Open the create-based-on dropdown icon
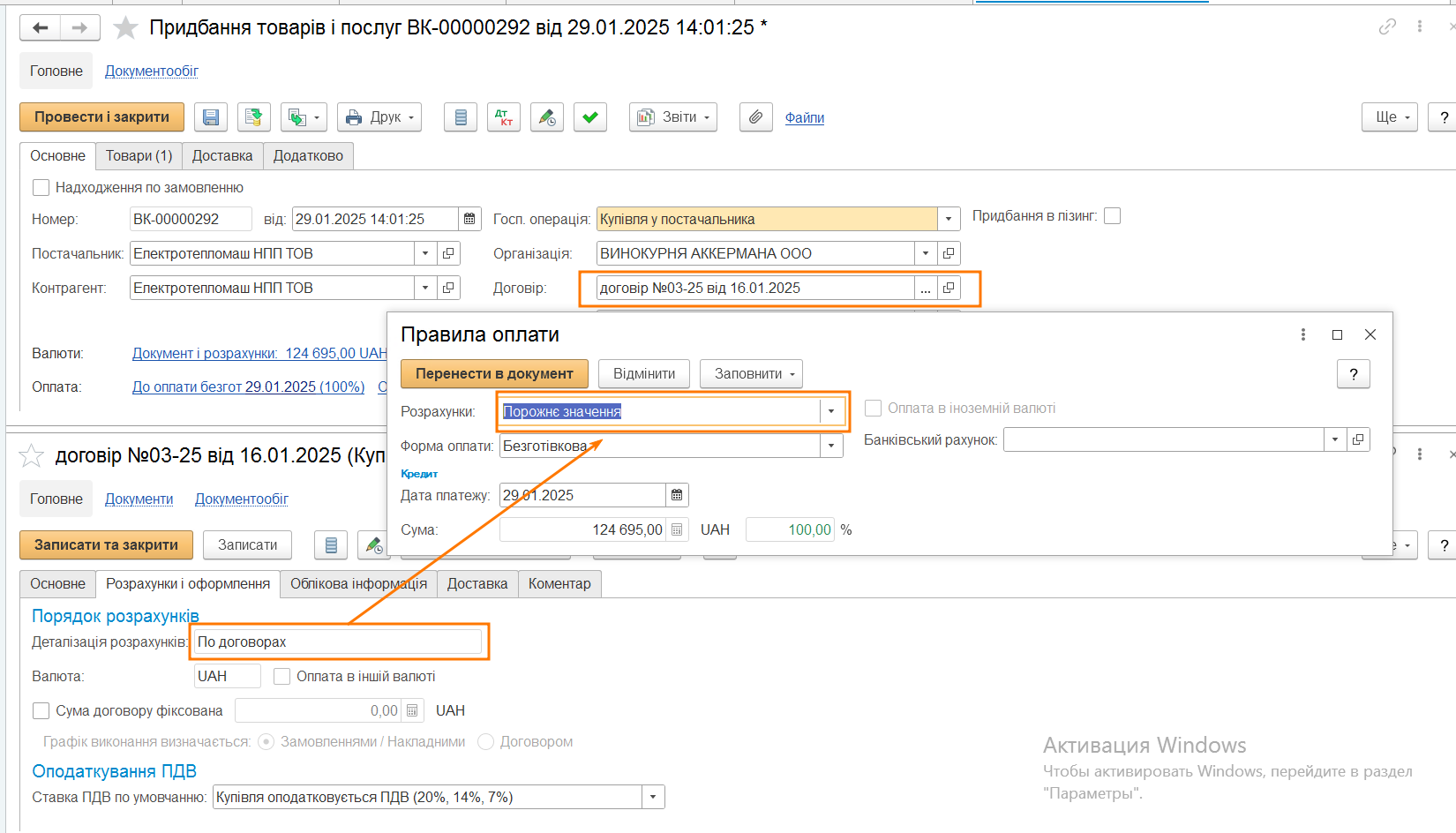Image resolution: width=1456 pixels, height=833 pixels. pyautogui.click(x=304, y=116)
